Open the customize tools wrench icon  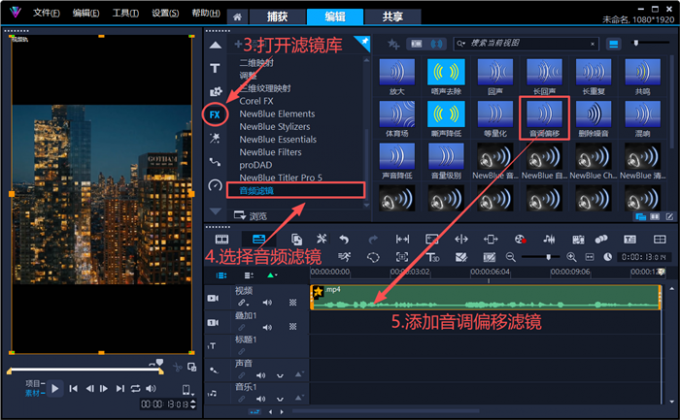click(321, 239)
